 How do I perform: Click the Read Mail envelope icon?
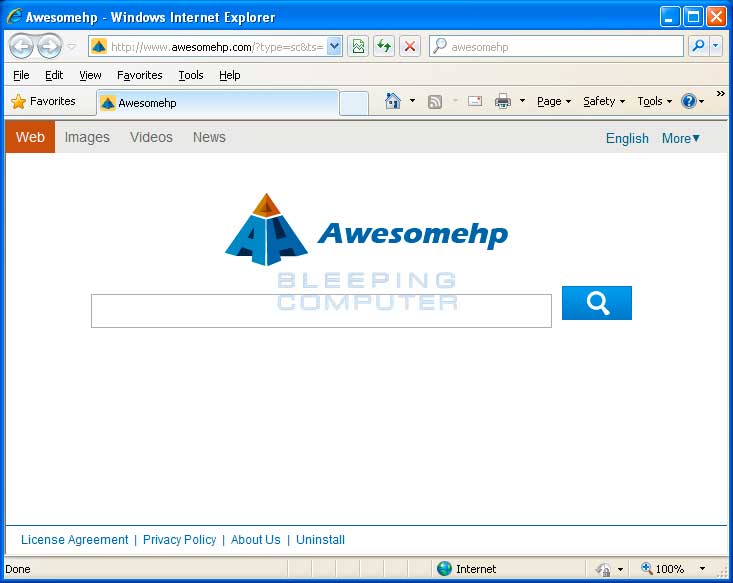(475, 101)
